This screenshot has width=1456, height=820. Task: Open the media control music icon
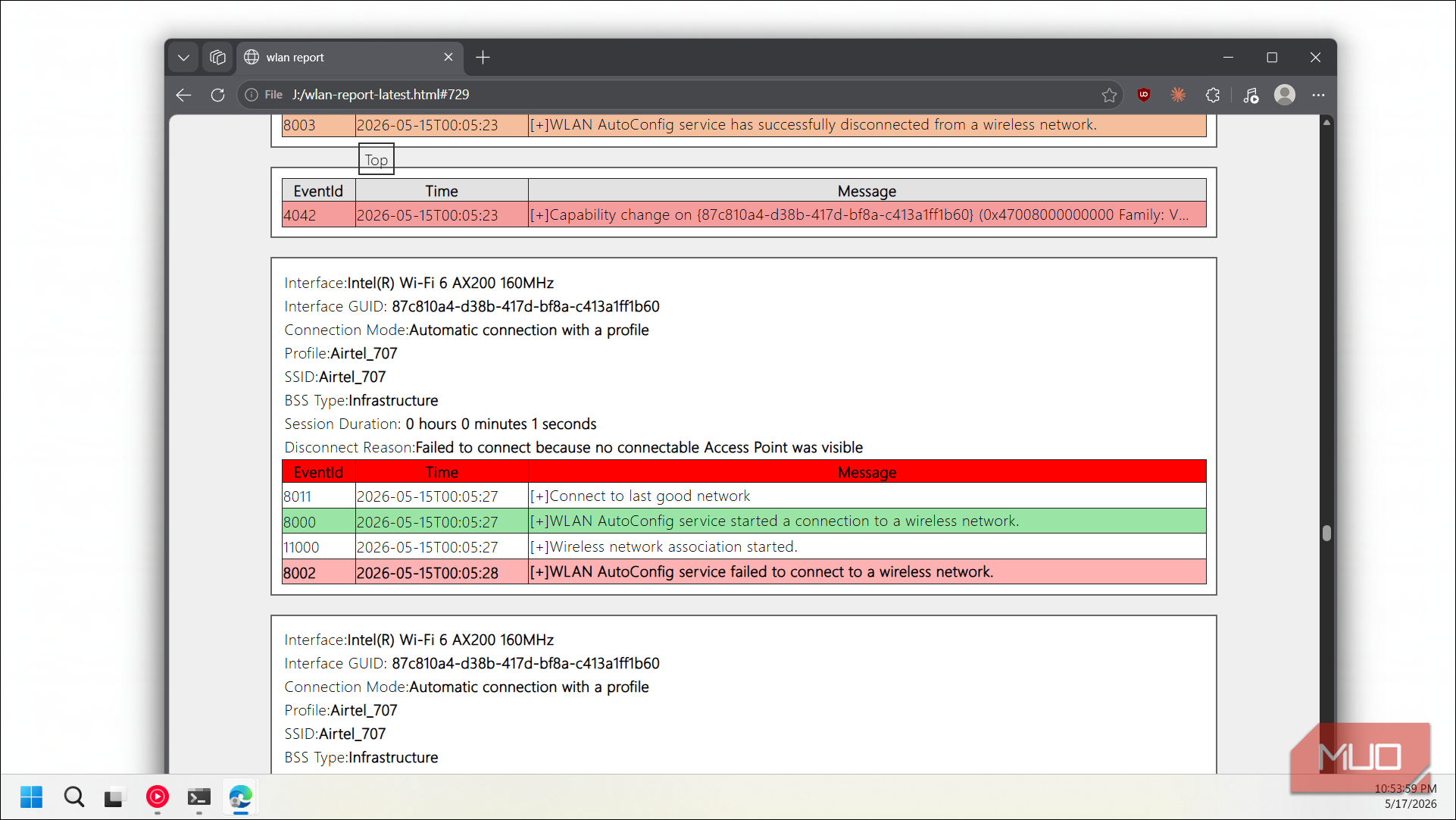pyautogui.click(x=1251, y=95)
